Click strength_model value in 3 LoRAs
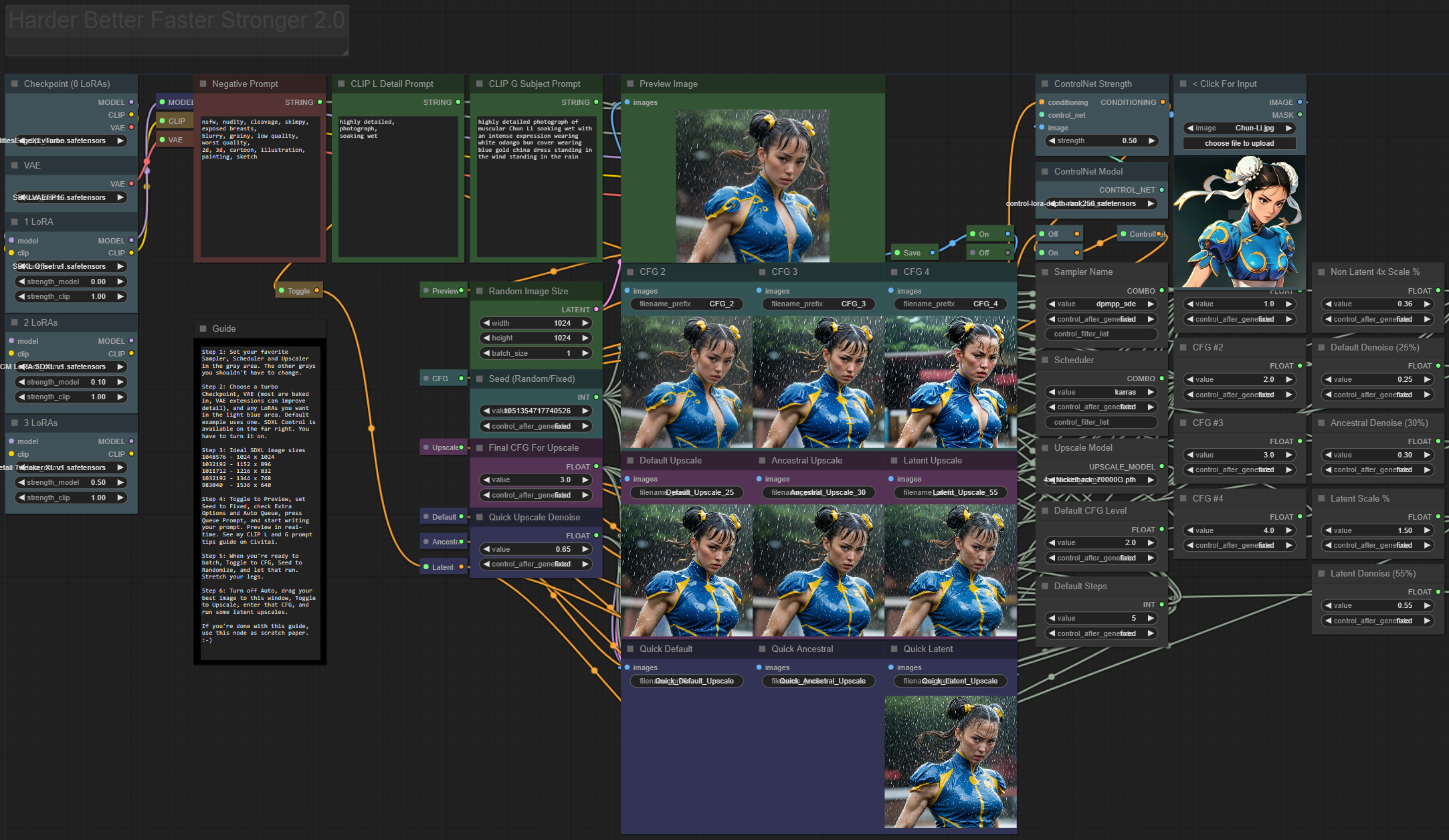Screen dimensions: 1449x840 (70, 483)
